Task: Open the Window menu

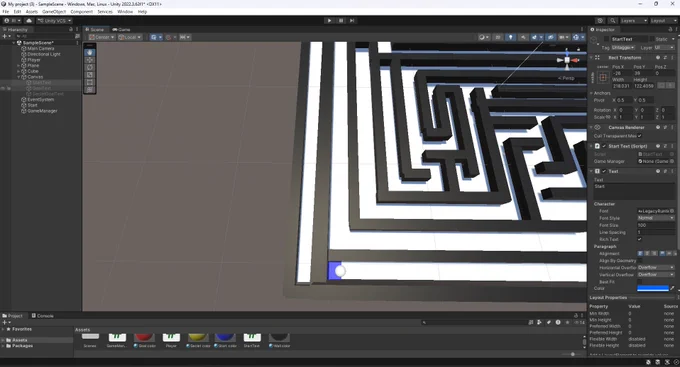Action: coord(125,12)
